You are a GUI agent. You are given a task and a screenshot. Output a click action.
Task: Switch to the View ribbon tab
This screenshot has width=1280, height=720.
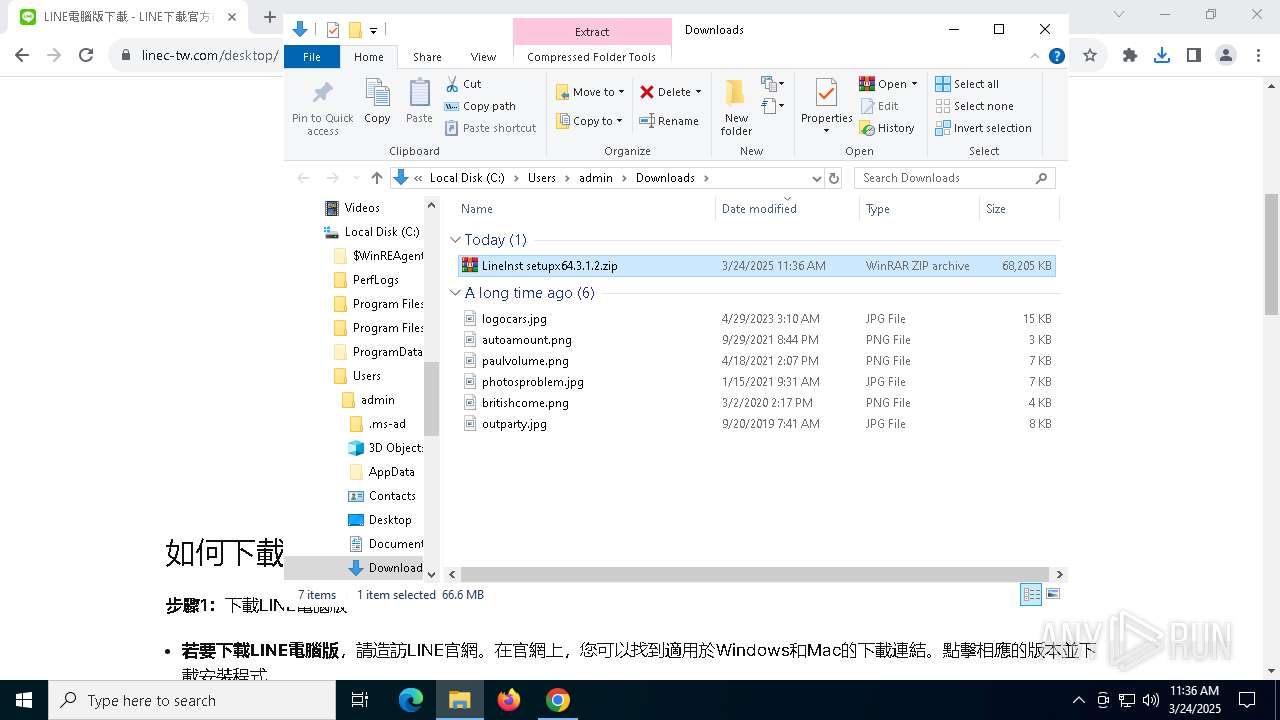483,57
